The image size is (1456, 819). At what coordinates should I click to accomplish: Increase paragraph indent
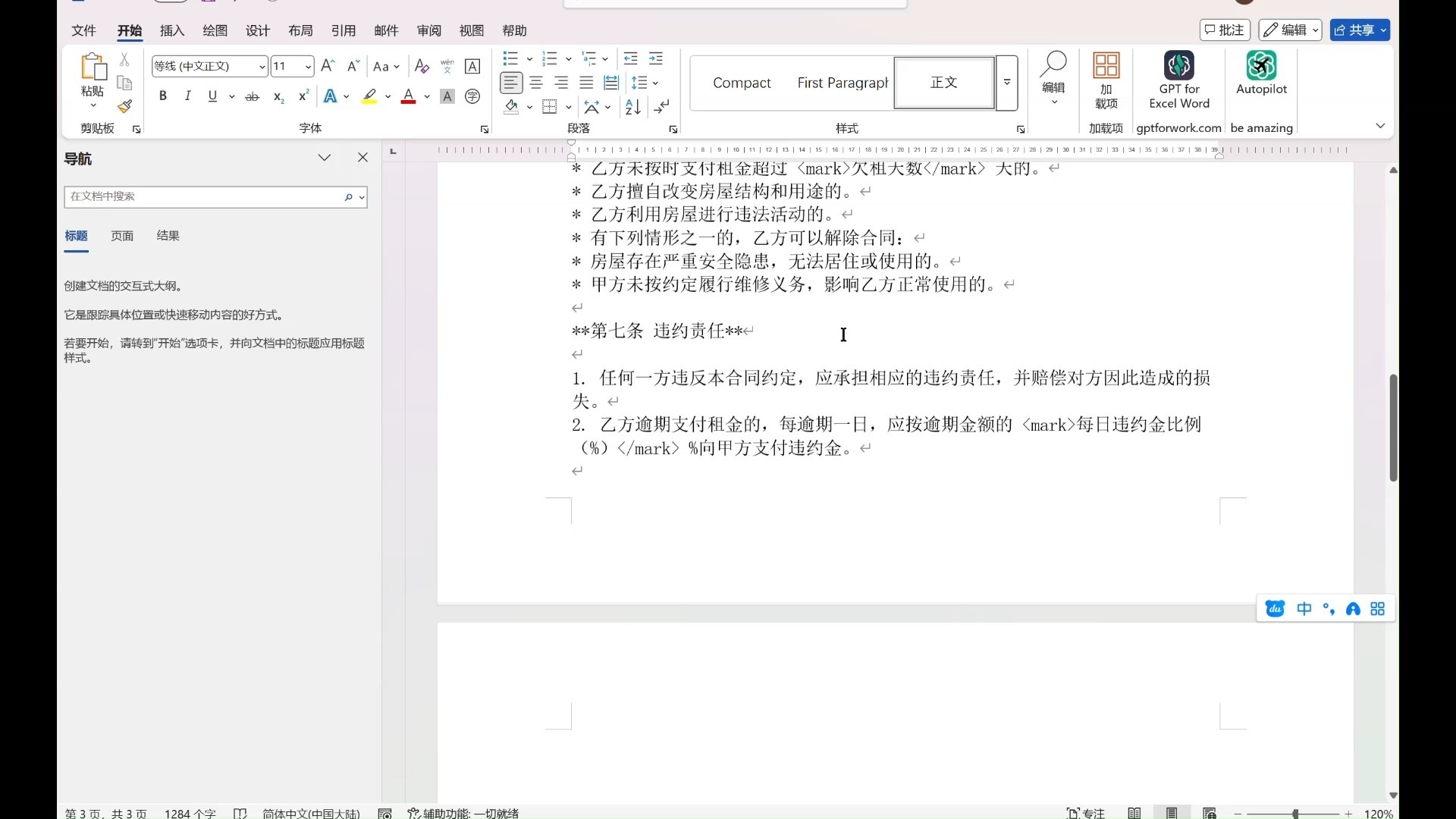(656, 58)
